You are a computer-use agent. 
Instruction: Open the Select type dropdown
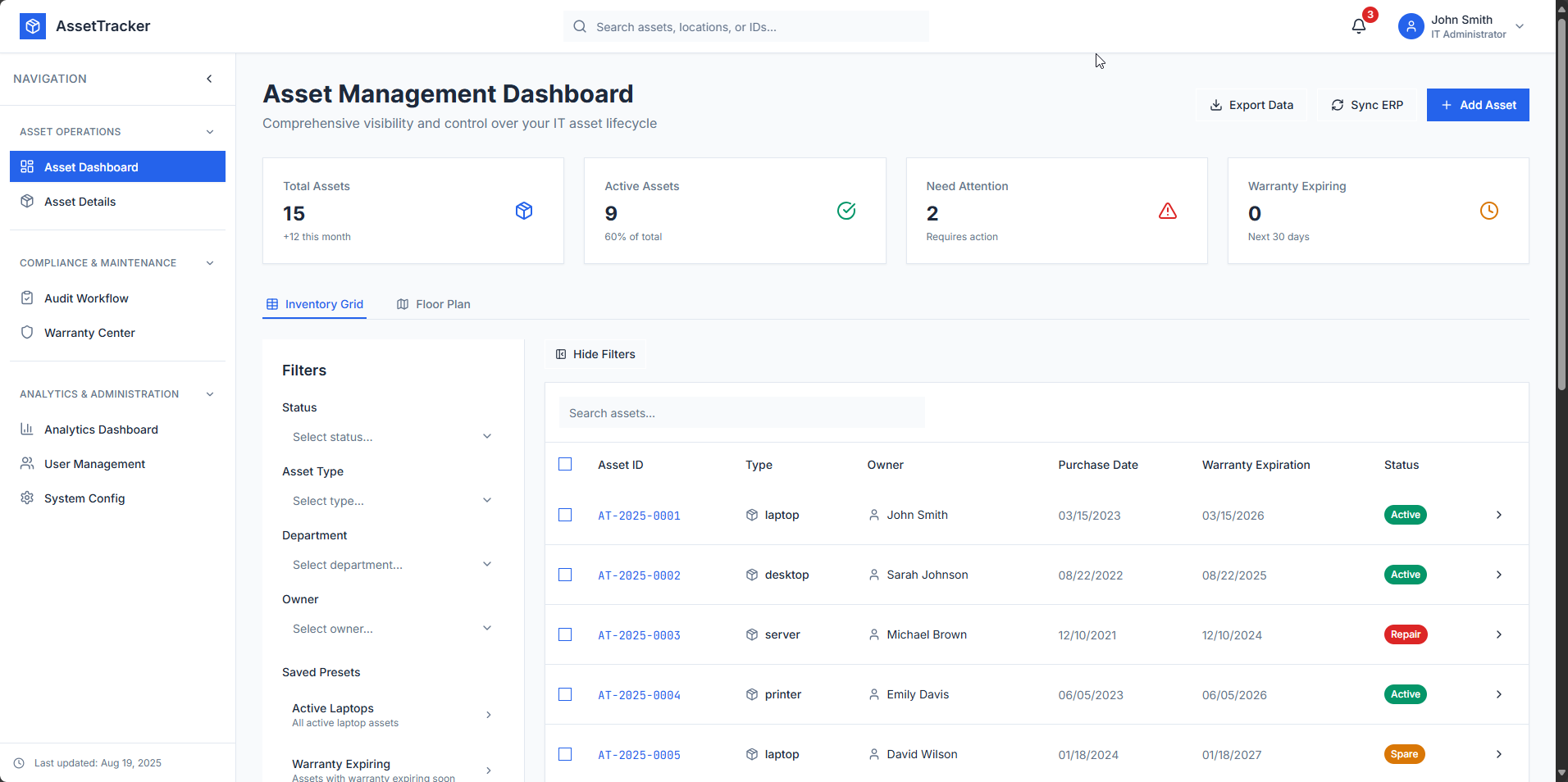[393, 501]
